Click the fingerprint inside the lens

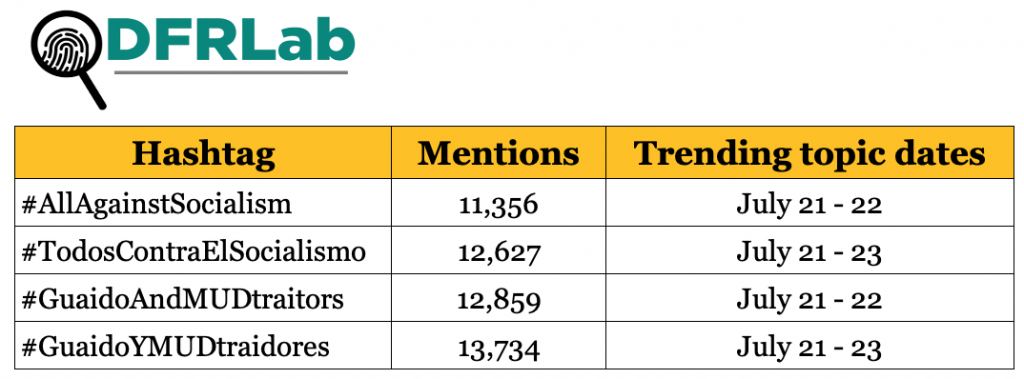point(63,47)
